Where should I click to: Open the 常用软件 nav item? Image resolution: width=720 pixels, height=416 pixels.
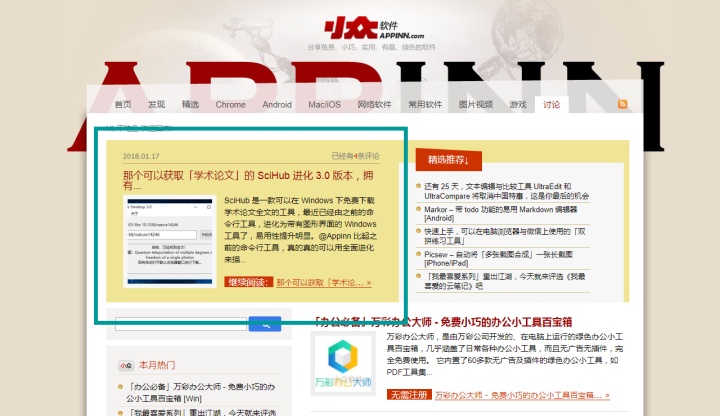[x=425, y=105]
